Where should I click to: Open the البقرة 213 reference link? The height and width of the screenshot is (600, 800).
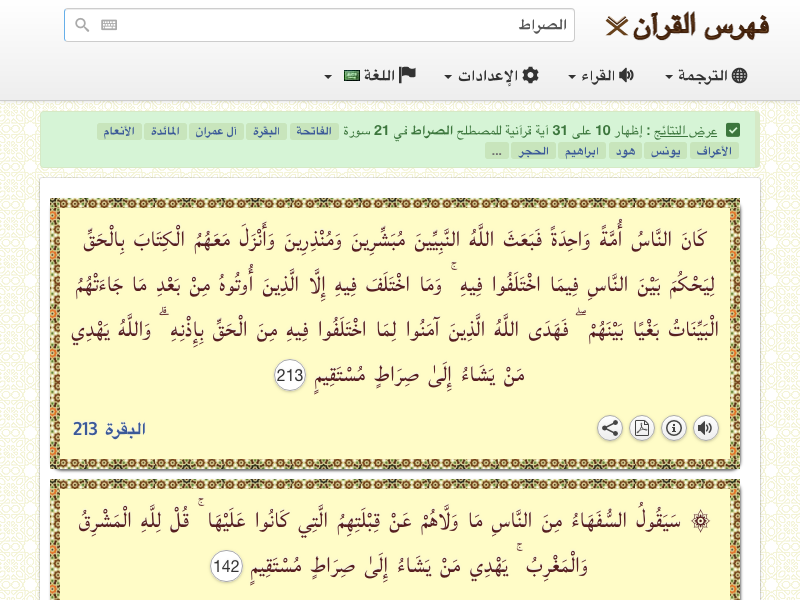(109, 429)
